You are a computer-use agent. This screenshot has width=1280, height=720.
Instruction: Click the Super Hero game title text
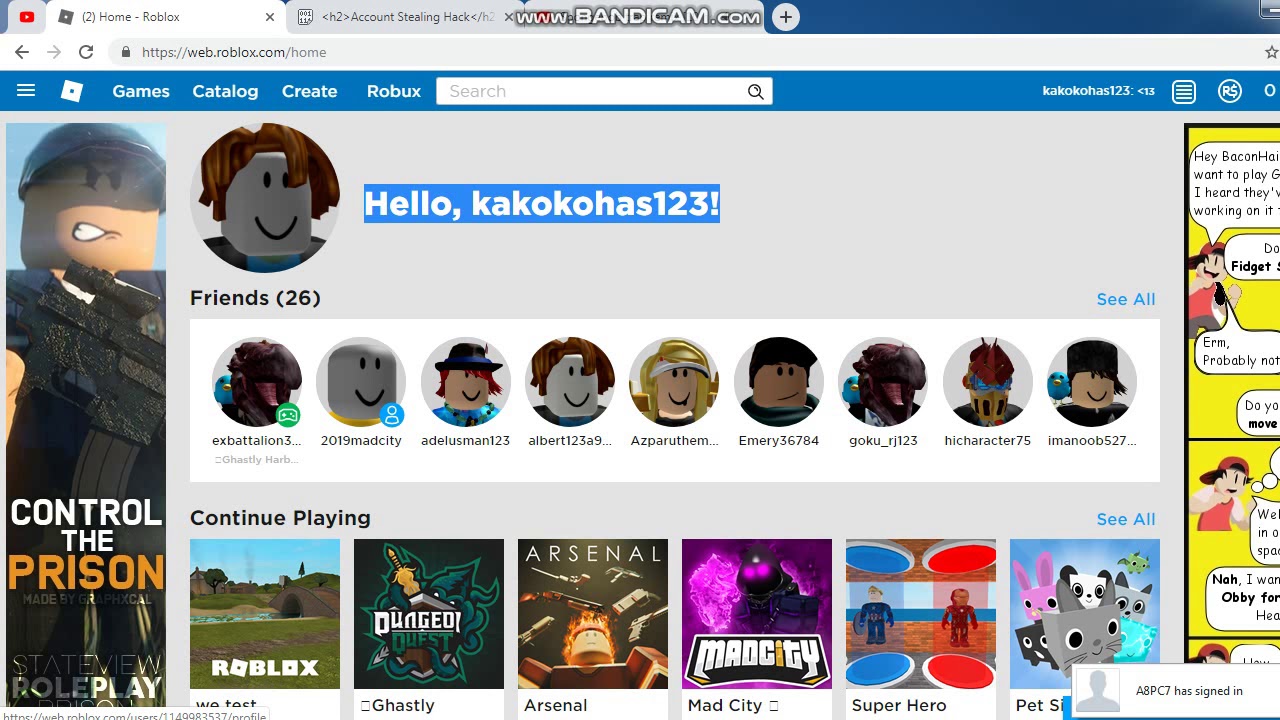click(899, 705)
